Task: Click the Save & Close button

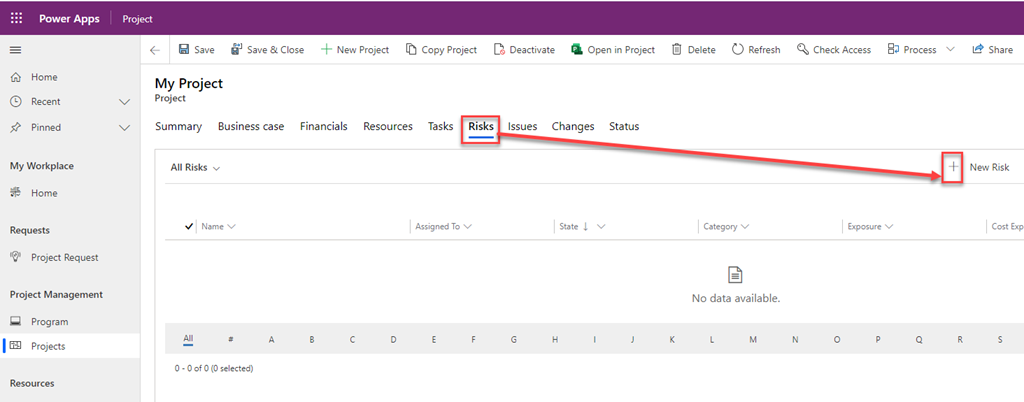Action: tap(267, 50)
